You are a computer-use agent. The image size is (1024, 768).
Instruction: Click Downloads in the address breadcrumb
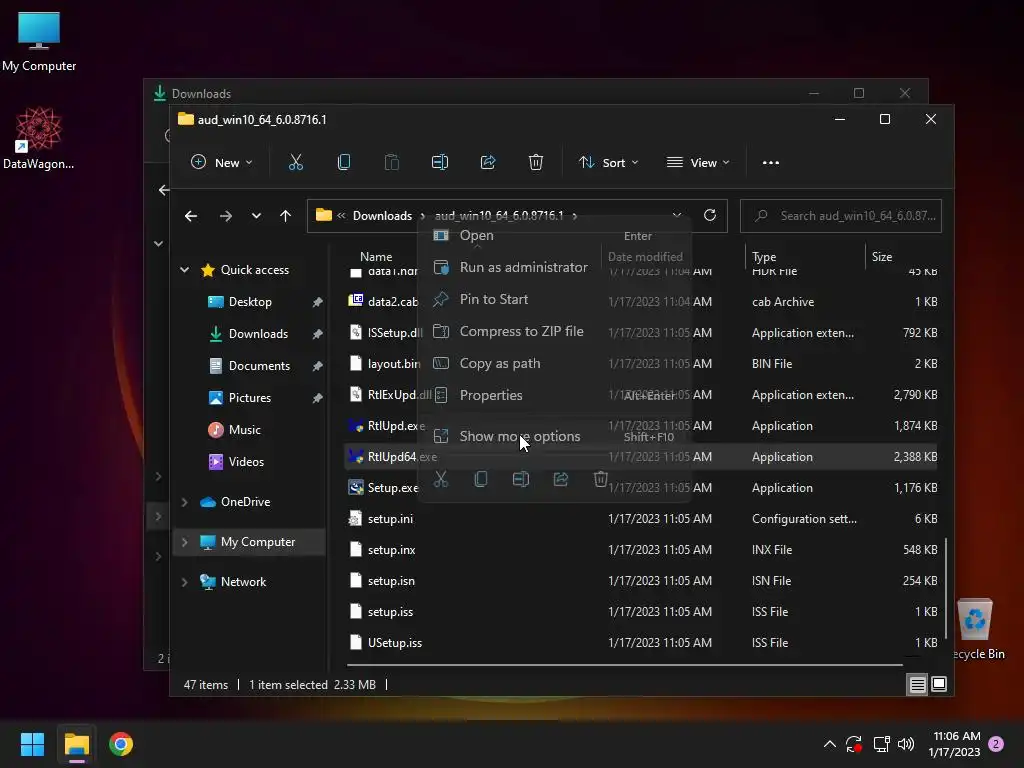pyautogui.click(x=382, y=216)
